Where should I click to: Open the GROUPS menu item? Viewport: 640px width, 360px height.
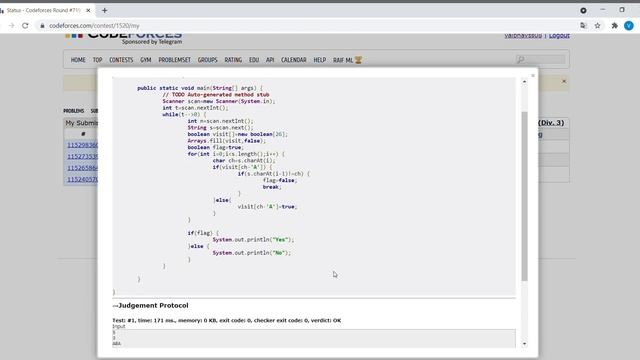tap(207, 60)
